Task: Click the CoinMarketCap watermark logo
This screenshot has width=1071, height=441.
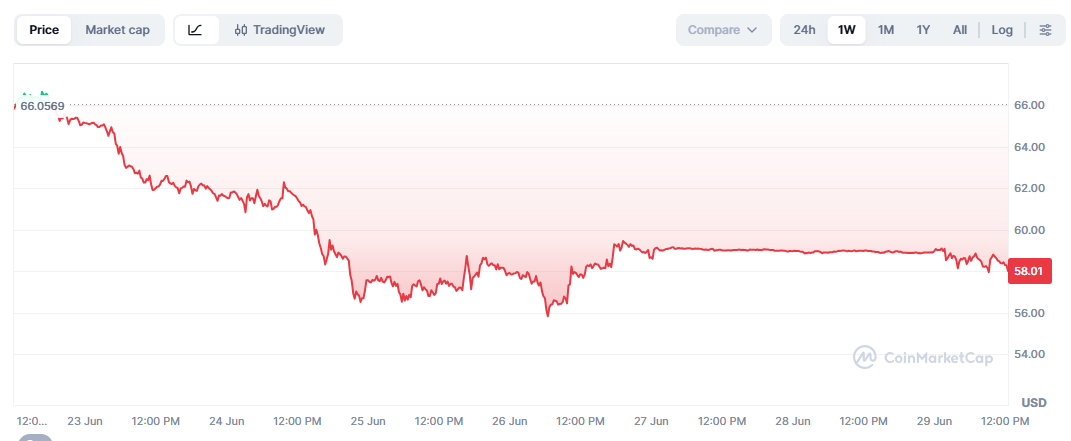Action: [865, 357]
